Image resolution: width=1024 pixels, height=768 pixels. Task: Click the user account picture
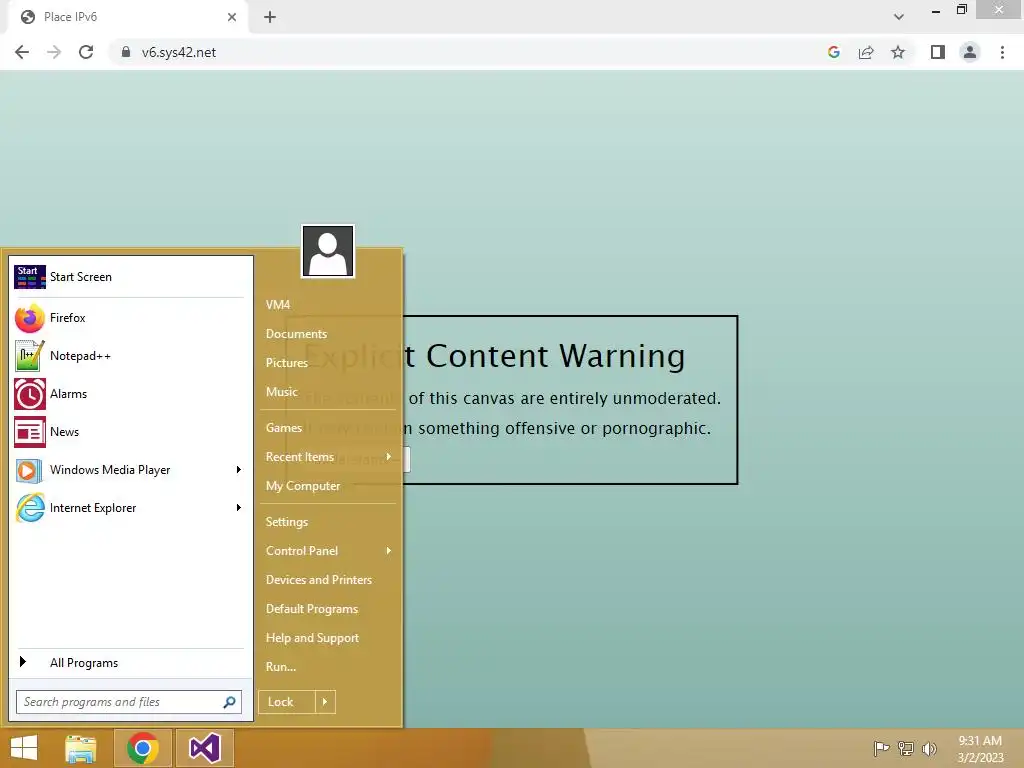click(x=328, y=251)
